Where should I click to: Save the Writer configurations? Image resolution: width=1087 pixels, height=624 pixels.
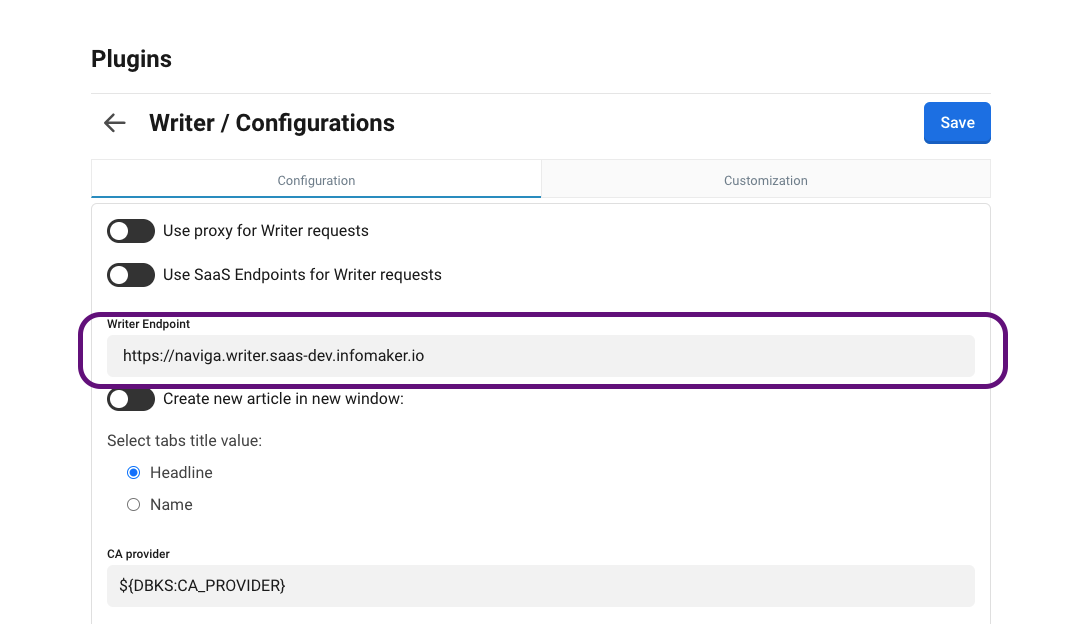pyautogui.click(x=957, y=122)
